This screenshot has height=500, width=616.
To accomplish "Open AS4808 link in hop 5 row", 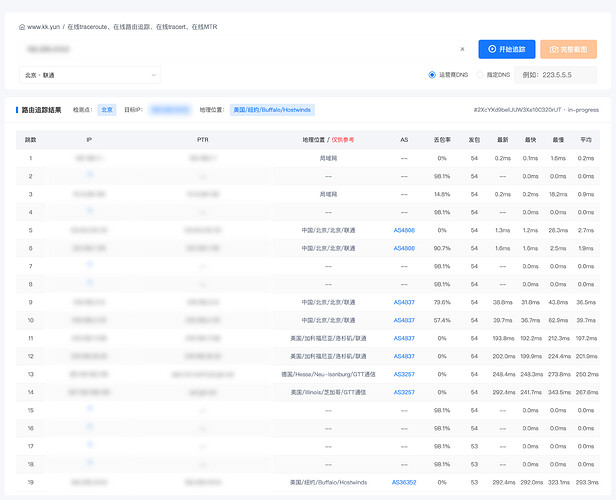I will pos(404,230).
